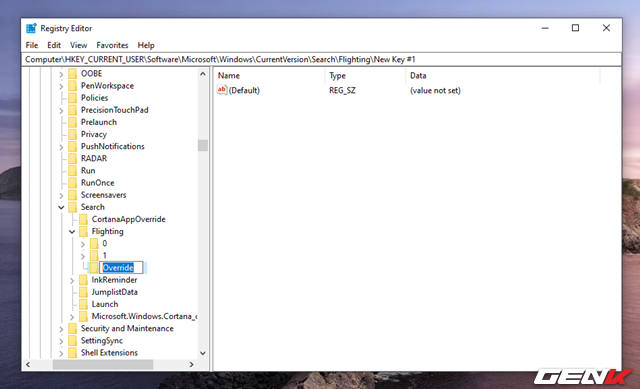The height and width of the screenshot is (389, 640).
Task: Click the Security and Maintenance folder icon
Action: 73,329
